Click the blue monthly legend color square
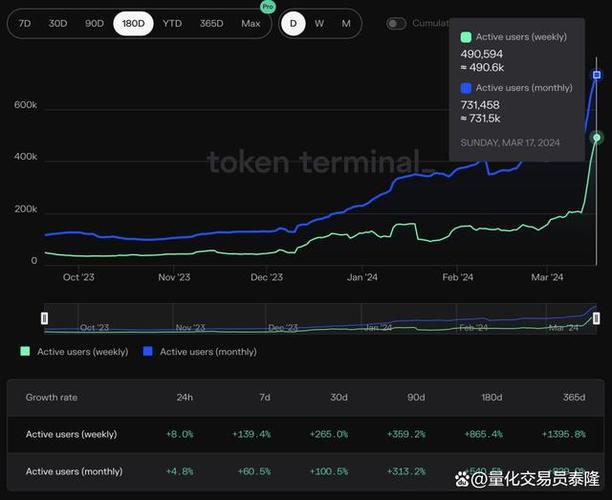The width and height of the screenshot is (612, 500). coord(148,351)
